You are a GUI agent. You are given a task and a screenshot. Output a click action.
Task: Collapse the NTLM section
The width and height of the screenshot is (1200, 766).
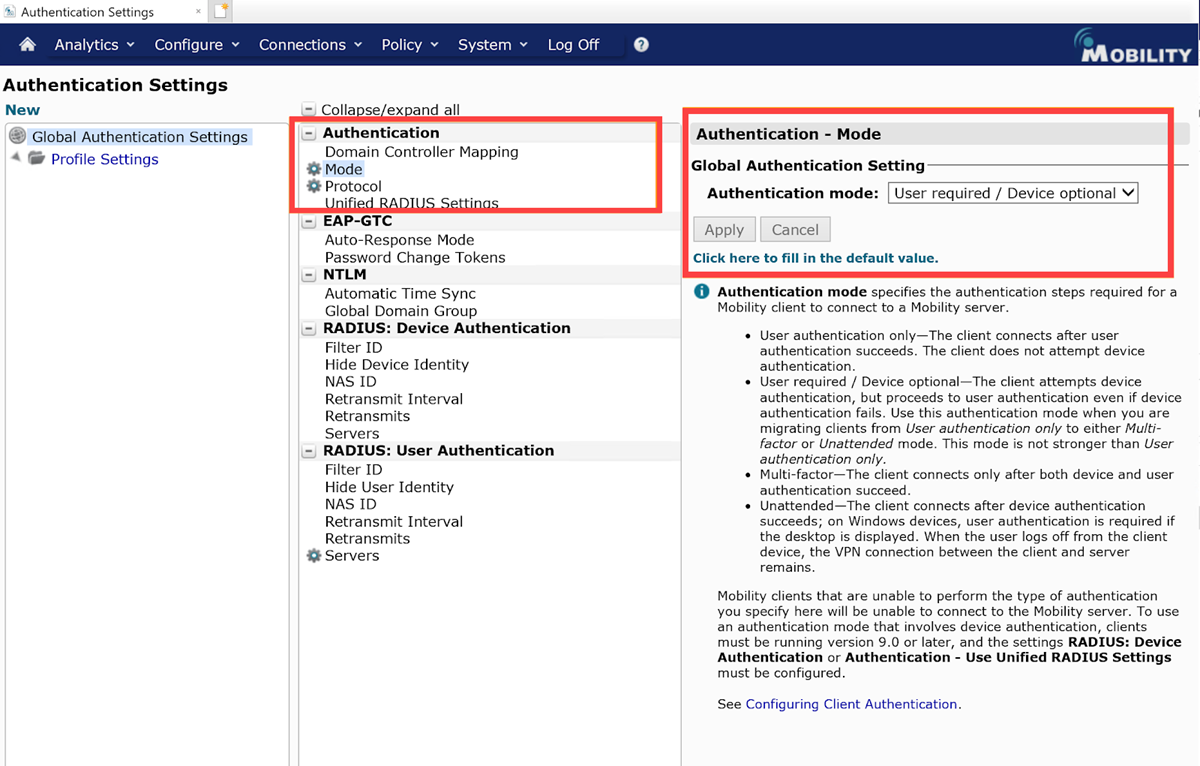[309, 275]
